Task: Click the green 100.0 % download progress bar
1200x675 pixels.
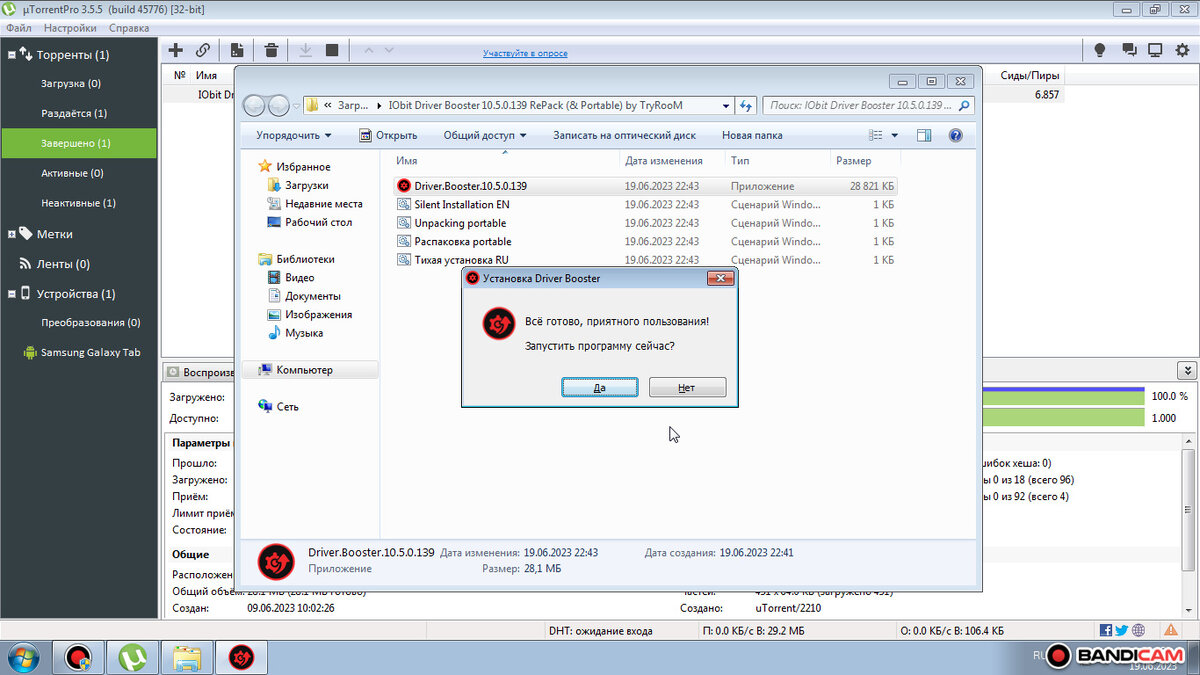Action: tap(1063, 397)
